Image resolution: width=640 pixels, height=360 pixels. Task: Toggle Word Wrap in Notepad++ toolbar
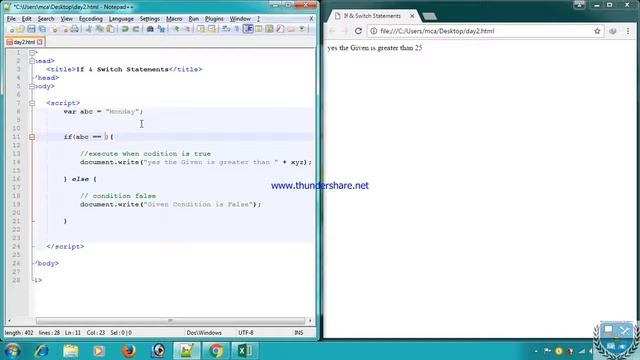point(226,29)
